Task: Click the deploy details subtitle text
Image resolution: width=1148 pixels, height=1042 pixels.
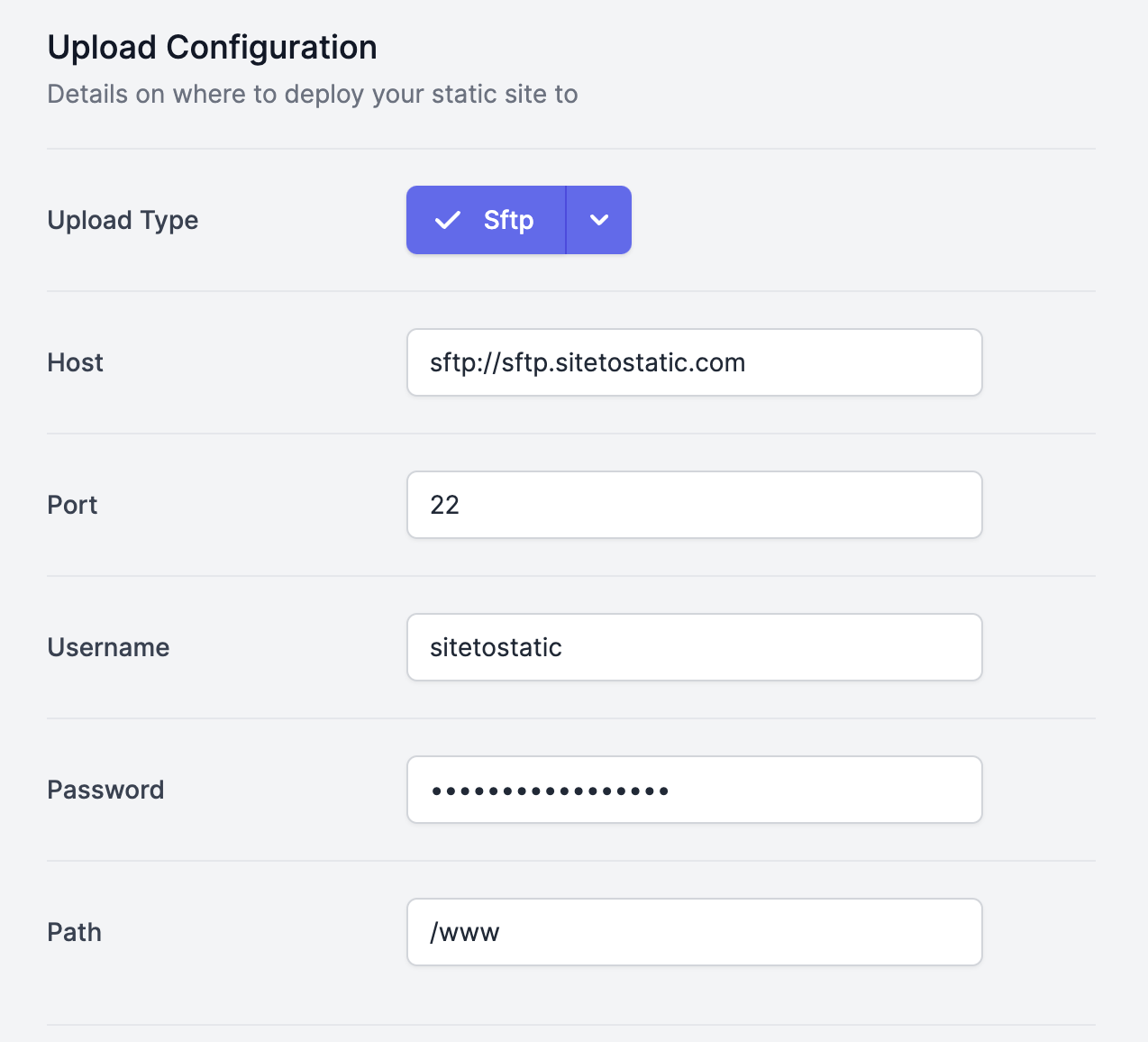Action: (313, 95)
